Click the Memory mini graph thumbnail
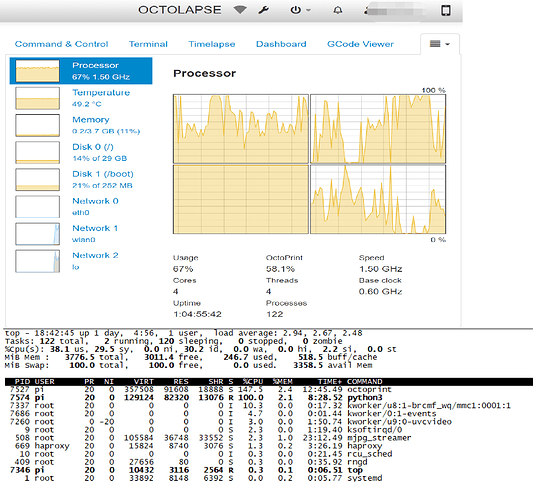 pyautogui.click(x=37, y=125)
